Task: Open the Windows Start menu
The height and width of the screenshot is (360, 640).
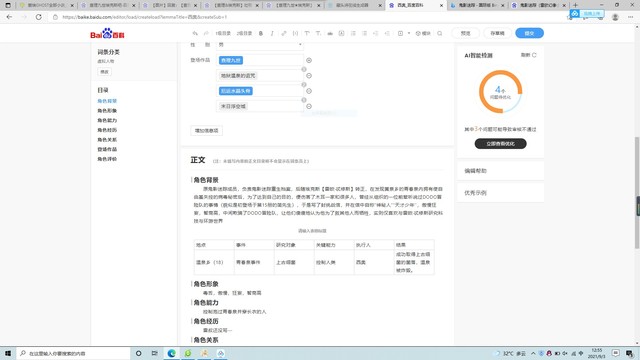Action: click(x=8, y=353)
